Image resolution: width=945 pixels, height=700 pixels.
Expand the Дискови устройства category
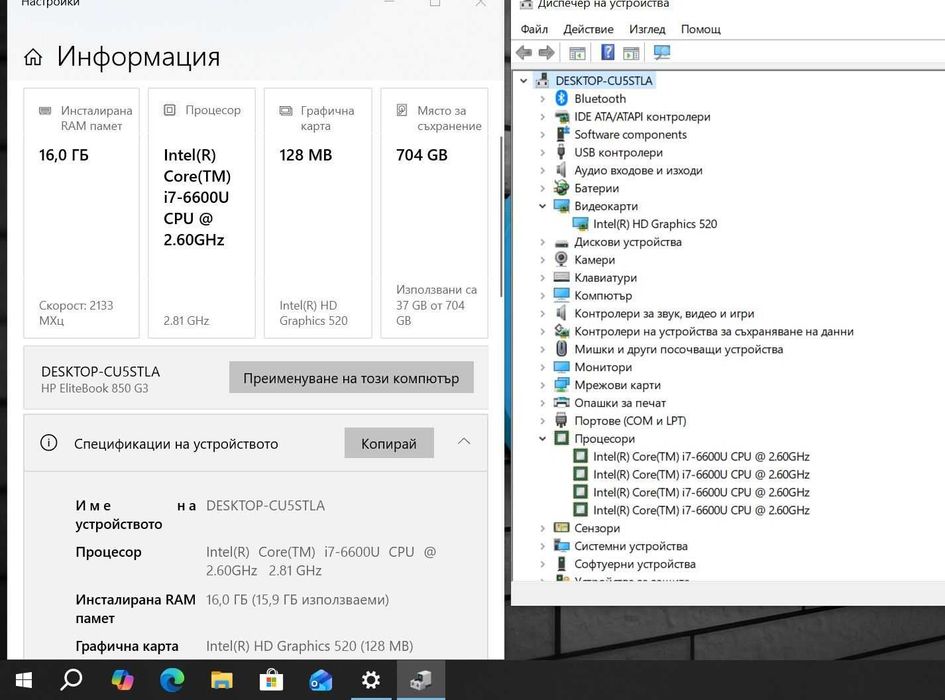542,242
